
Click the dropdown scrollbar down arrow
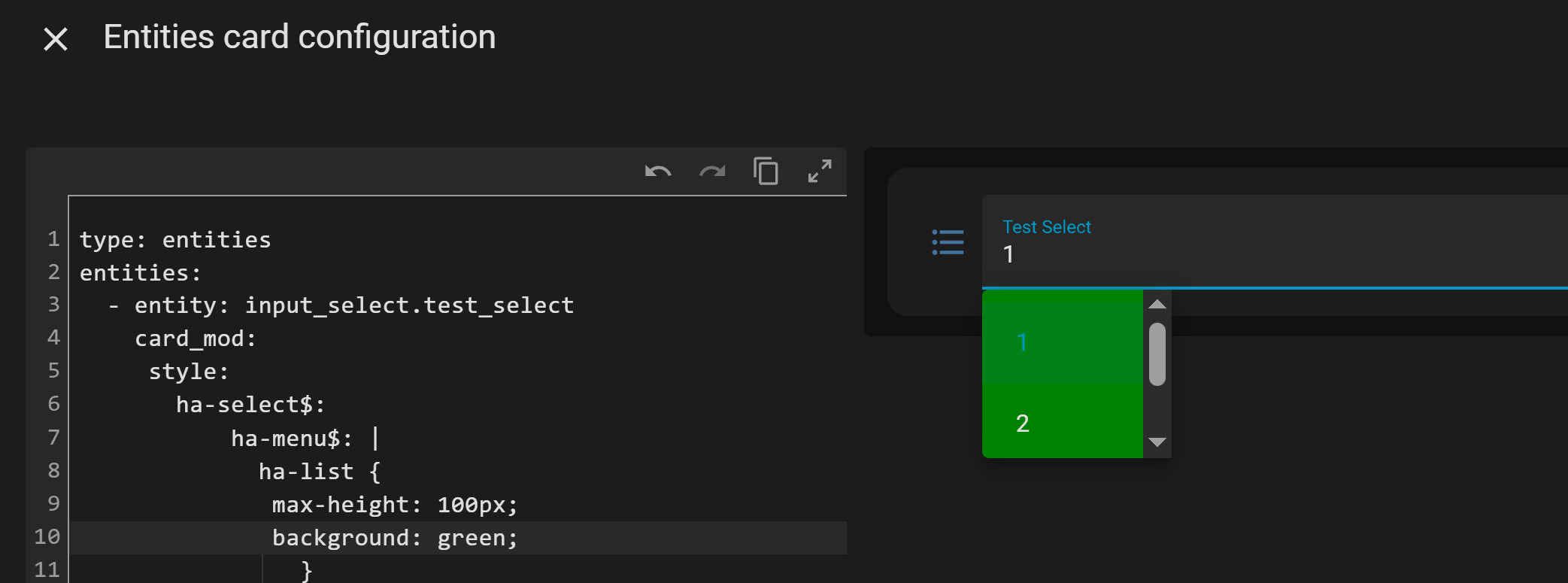coord(1157,442)
